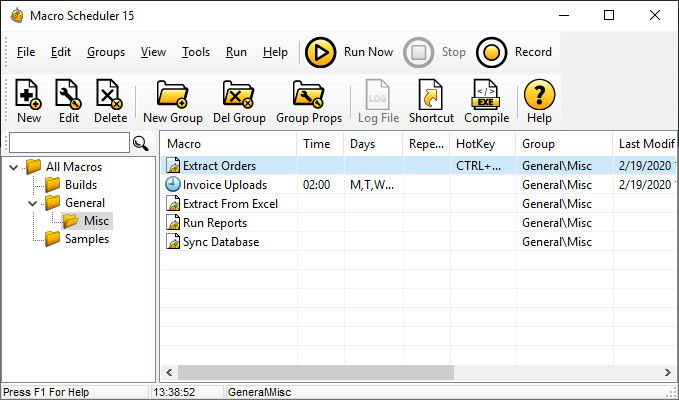Delete the selected macro via Delete icon
This screenshot has height=400, width=679.
[x=110, y=95]
